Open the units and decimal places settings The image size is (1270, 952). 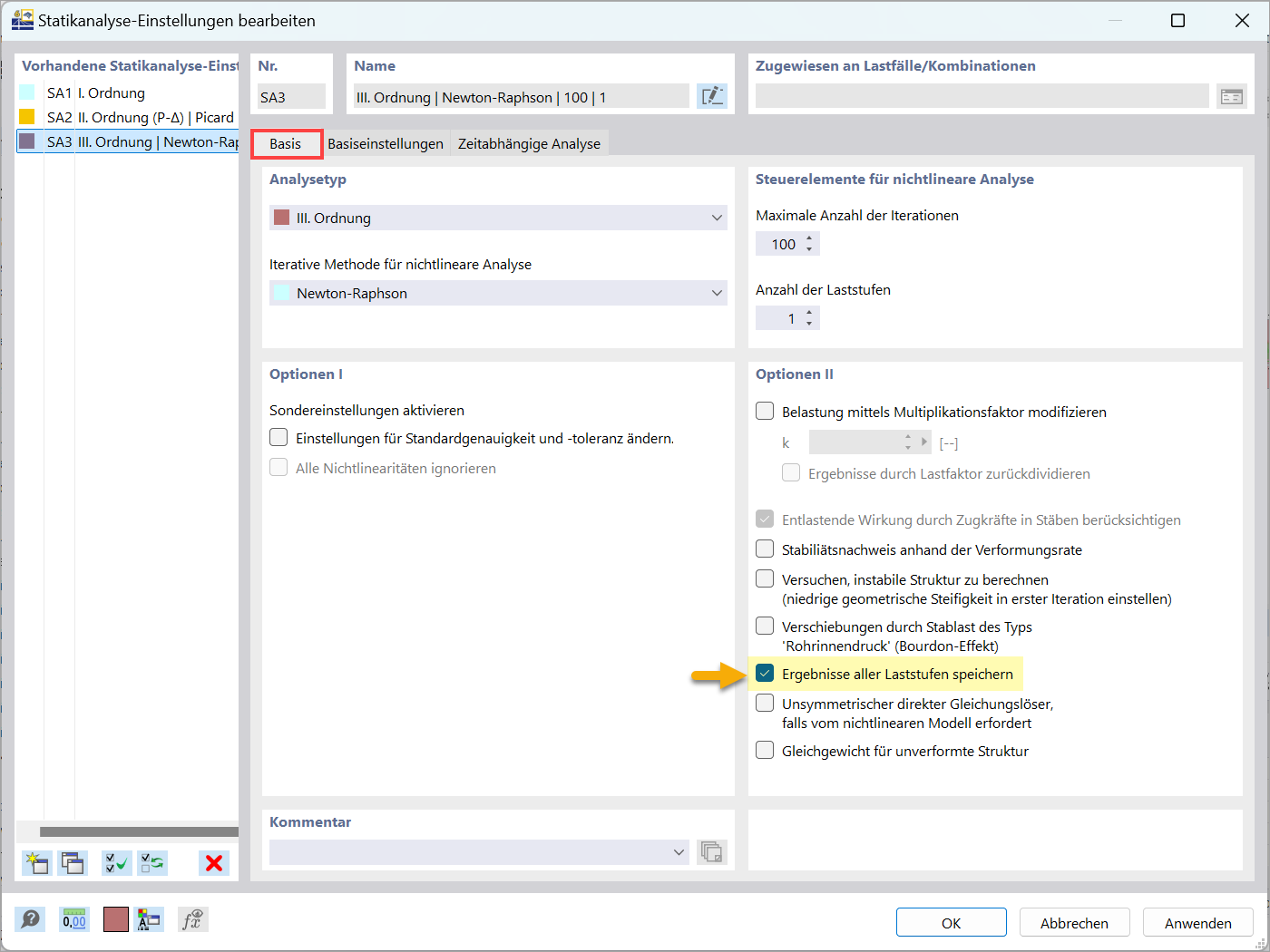(73, 919)
